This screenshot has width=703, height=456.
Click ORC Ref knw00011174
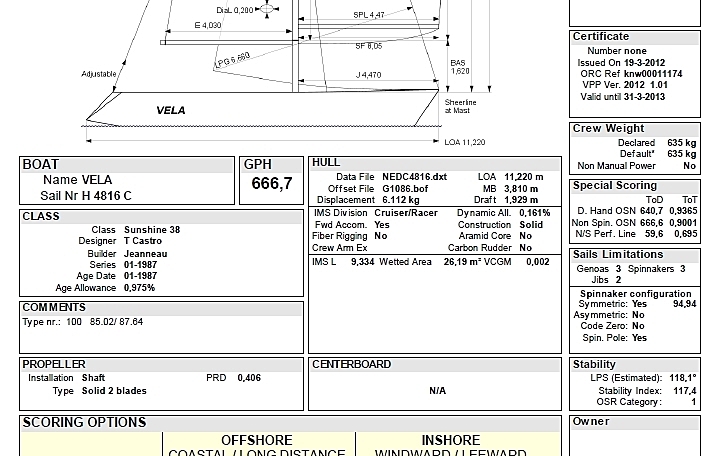coord(653,74)
